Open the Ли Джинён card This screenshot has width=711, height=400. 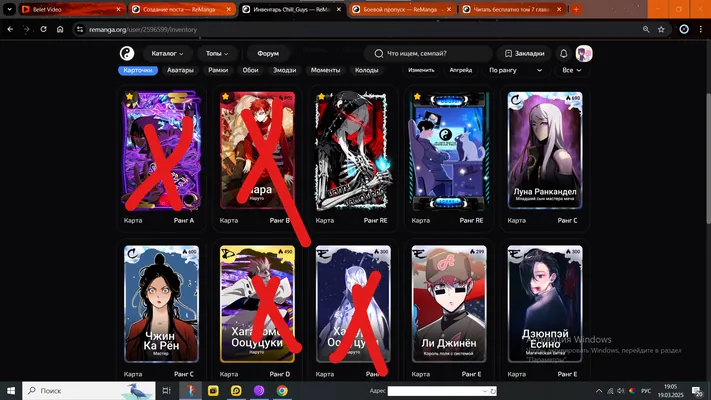tap(449, 304)
